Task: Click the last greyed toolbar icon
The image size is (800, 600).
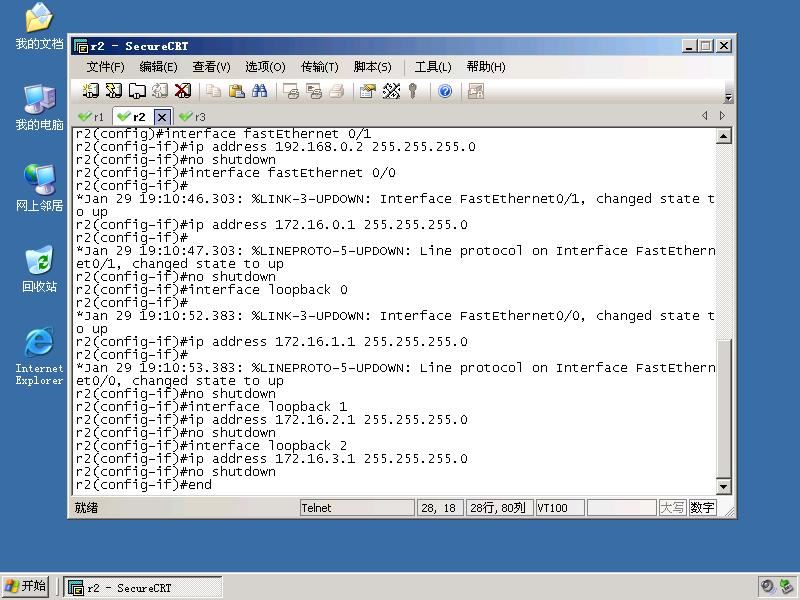Action: point(476,91)
